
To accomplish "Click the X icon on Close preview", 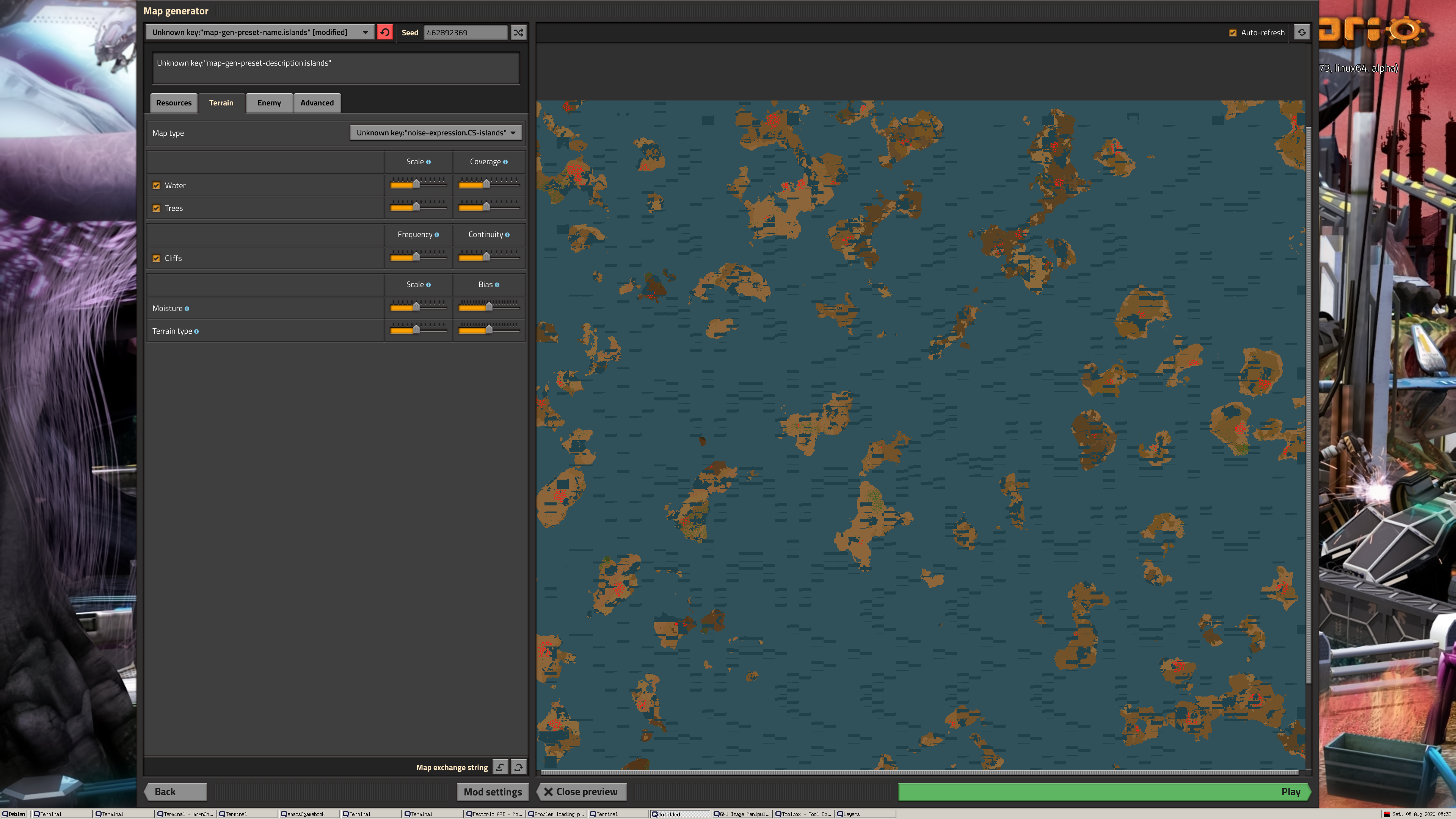I will 548,792.
